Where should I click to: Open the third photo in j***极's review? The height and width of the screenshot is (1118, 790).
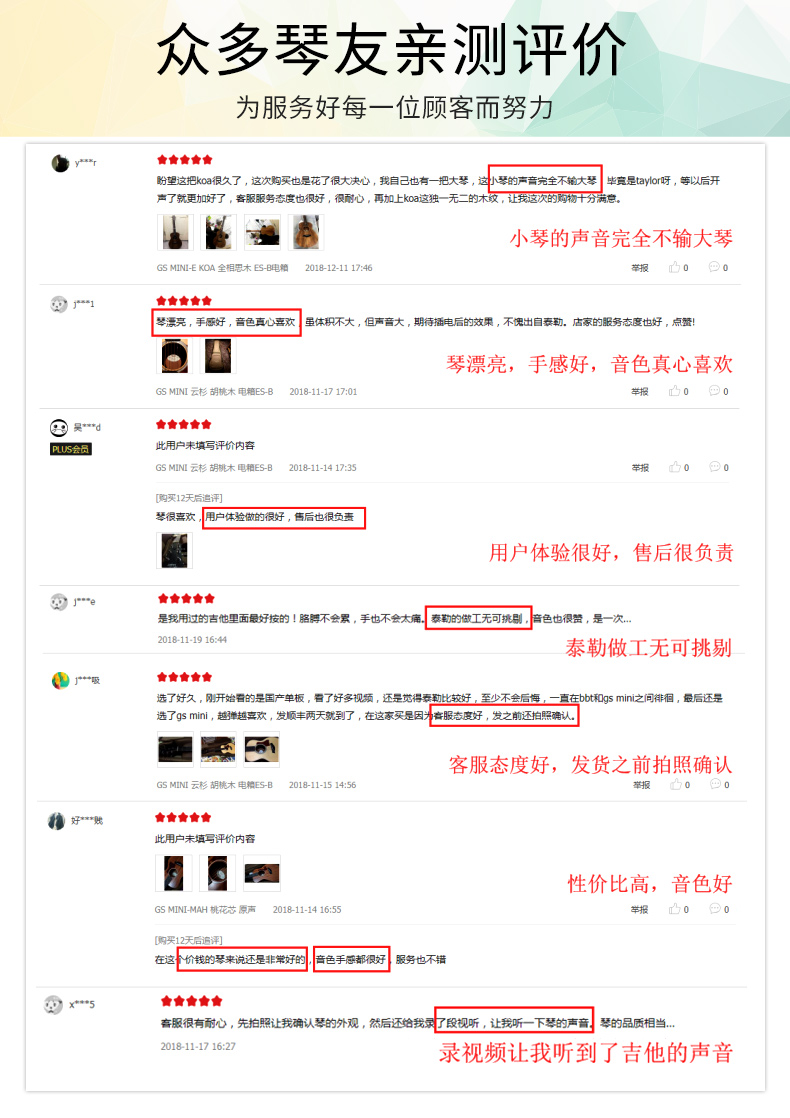point(262,749)
